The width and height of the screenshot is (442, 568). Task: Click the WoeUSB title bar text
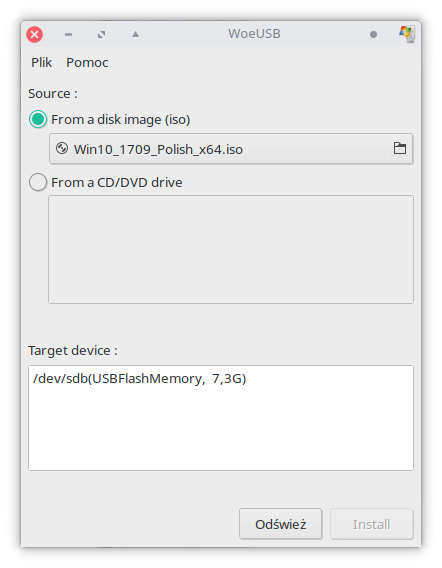pos(254,34)
